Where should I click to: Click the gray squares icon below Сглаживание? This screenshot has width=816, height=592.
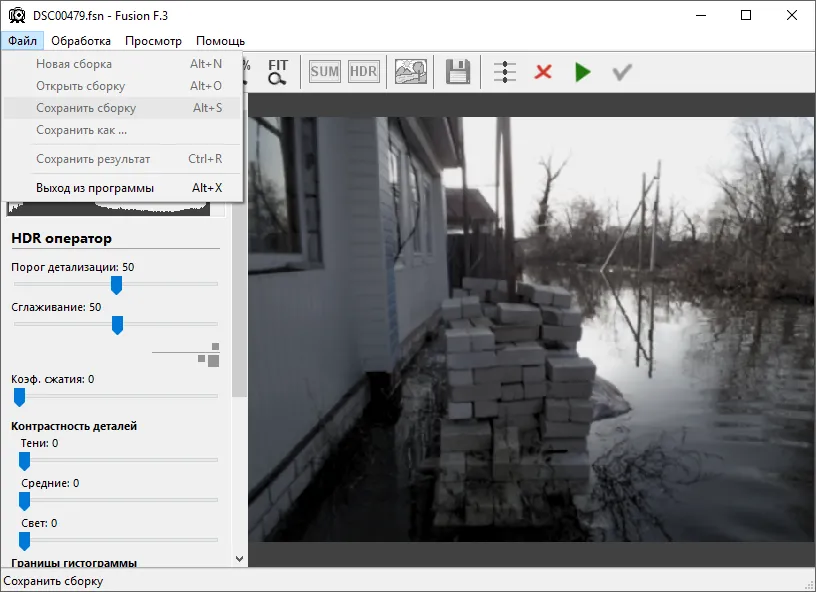pos(209,355)
